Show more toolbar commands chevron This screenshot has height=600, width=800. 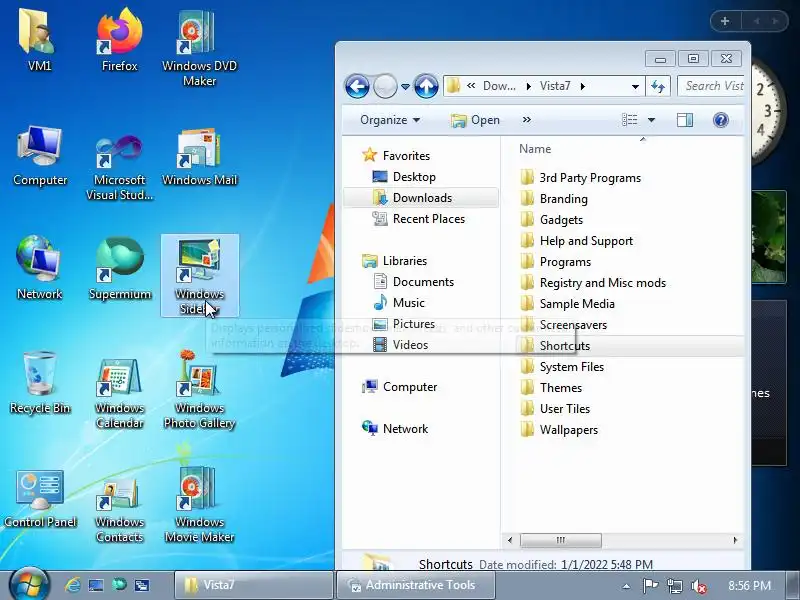tap(527, 120)
